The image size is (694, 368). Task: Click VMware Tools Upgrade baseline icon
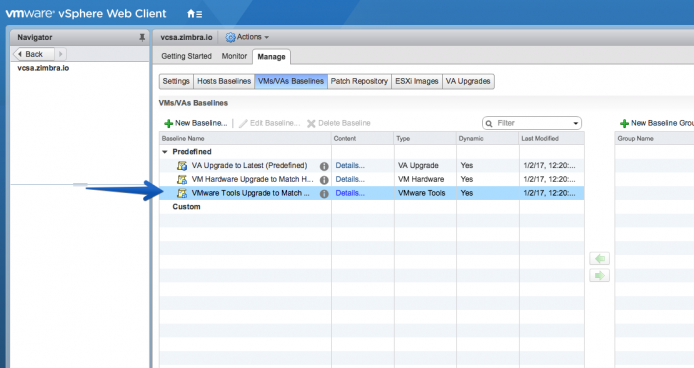coord(181,193)
